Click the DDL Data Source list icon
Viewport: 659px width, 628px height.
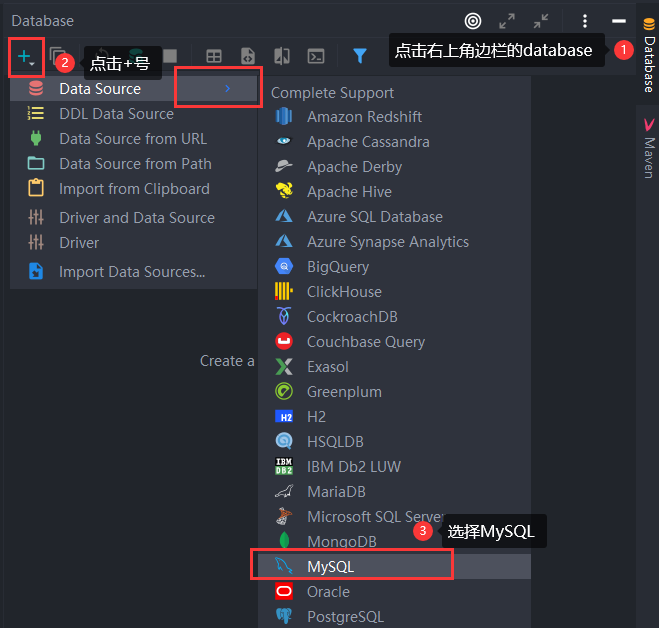[x=36, y=113]
